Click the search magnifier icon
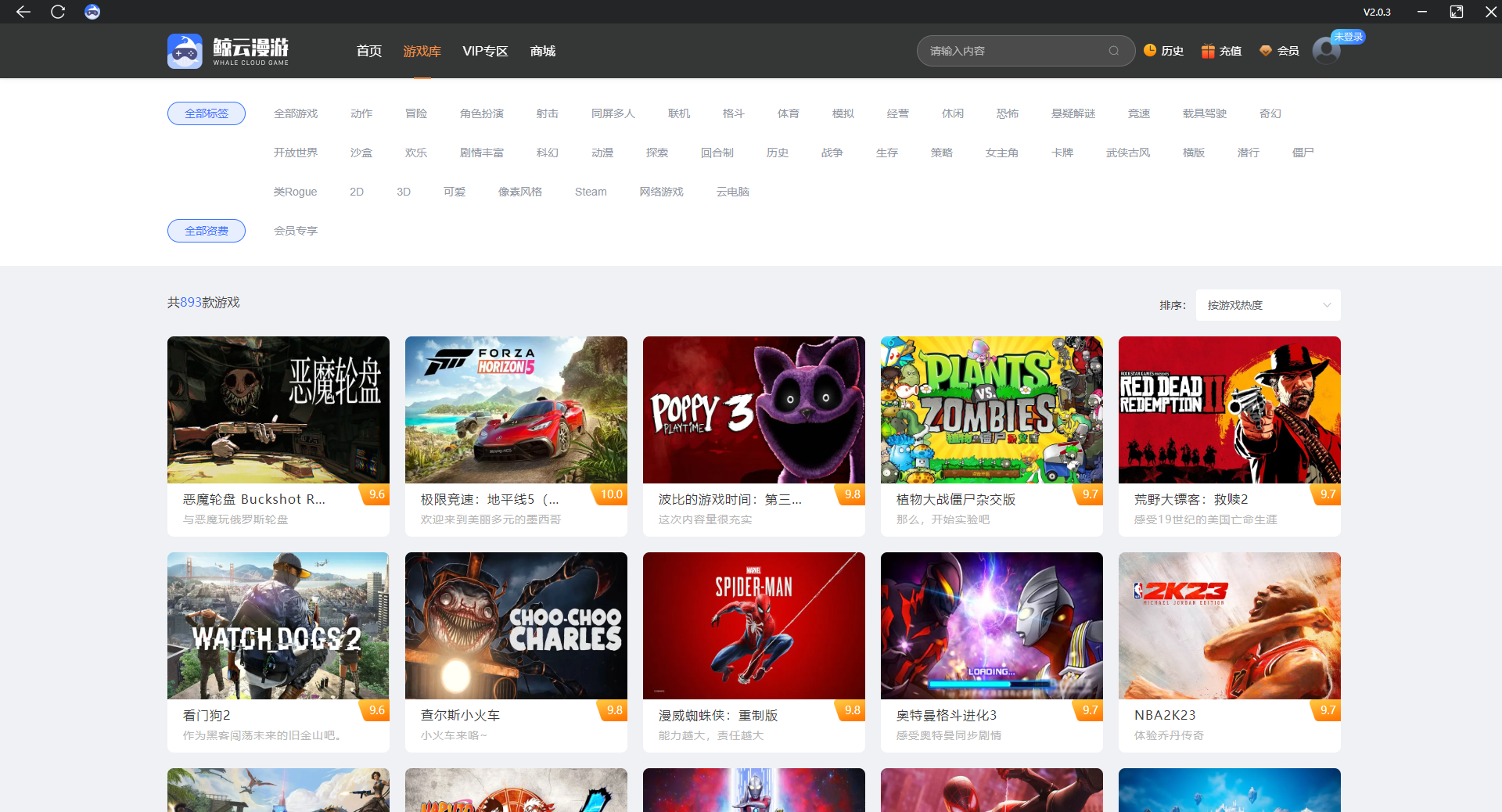Viewport: 1502px width, 812px height. [x=1114, y=51]
